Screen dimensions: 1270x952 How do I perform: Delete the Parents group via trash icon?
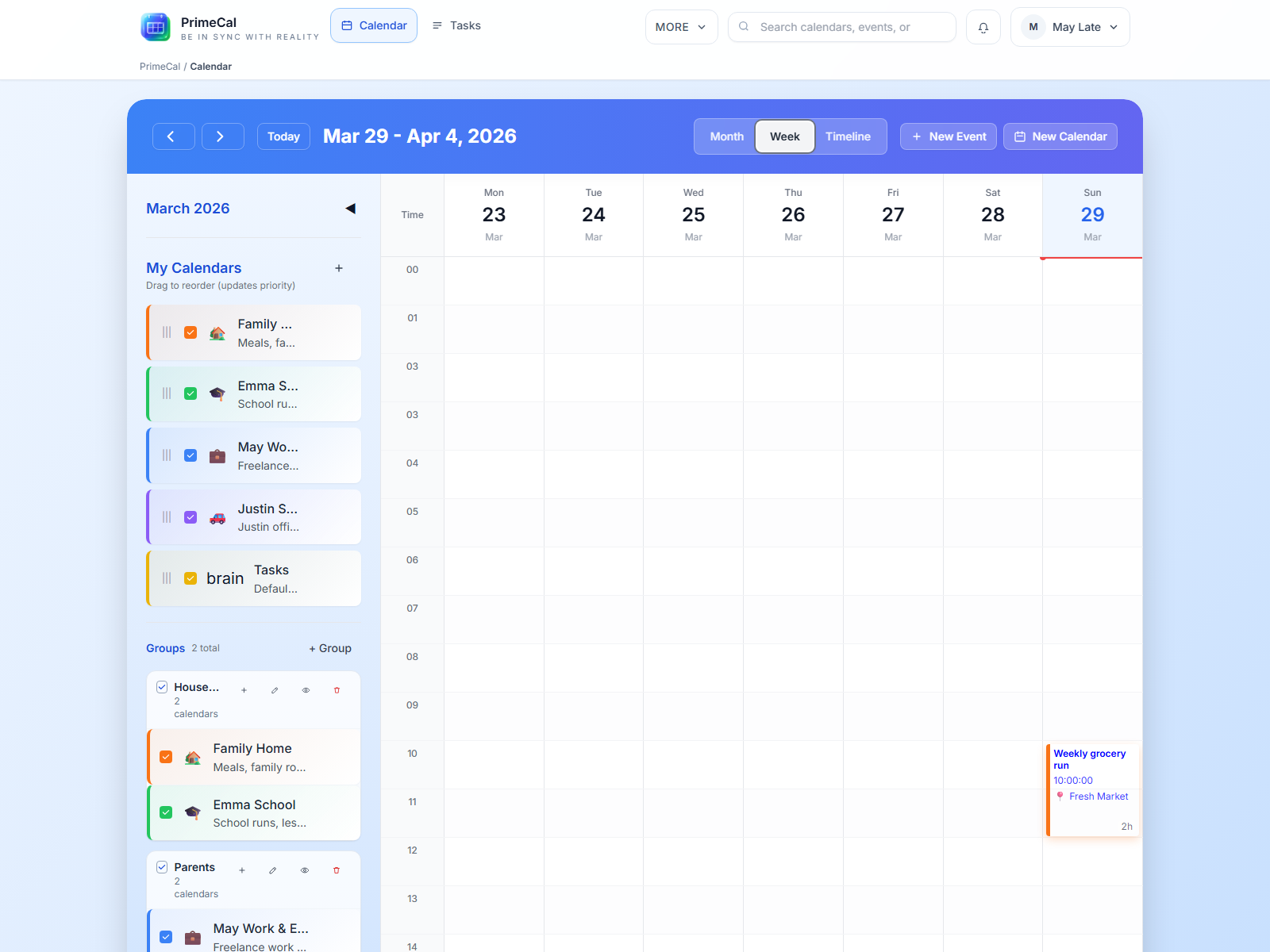(x=337, y=870)
